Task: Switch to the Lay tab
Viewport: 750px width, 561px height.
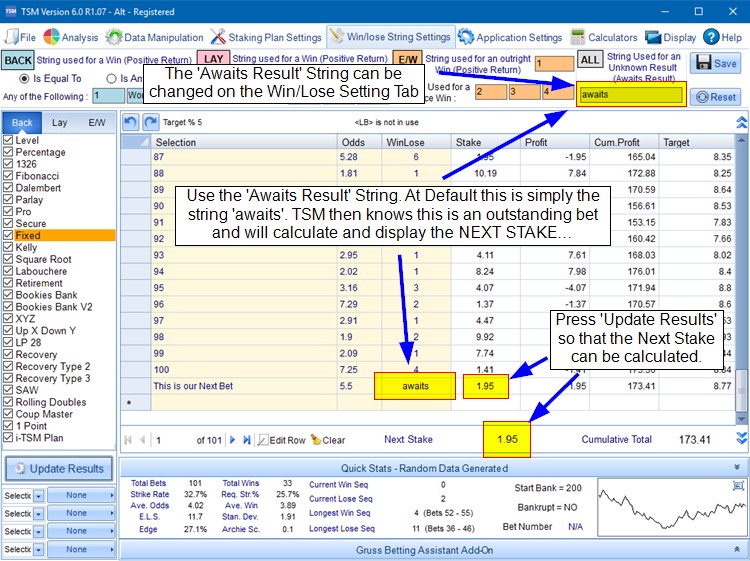Action: pyautogui.click(x=60, y=122)
